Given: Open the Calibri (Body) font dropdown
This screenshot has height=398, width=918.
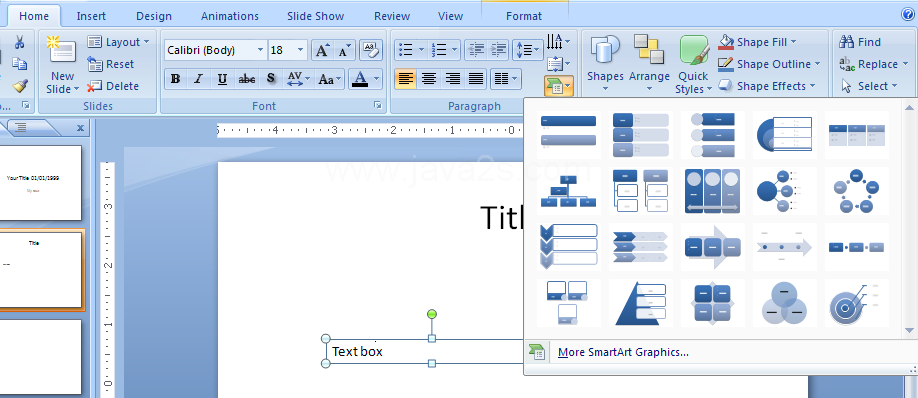Looking at the screenshot, I should [x=261, y=50].
